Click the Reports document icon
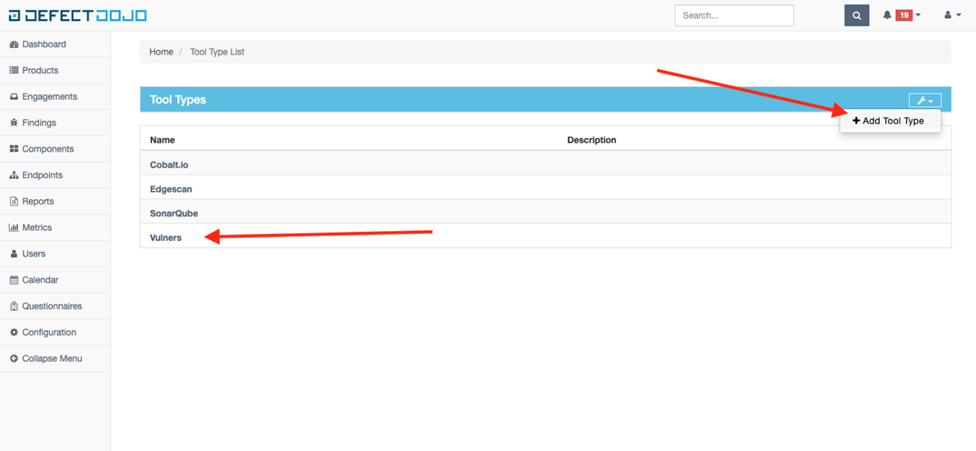The height and width of the screenshot is (451, 976). tap(14, 202)
